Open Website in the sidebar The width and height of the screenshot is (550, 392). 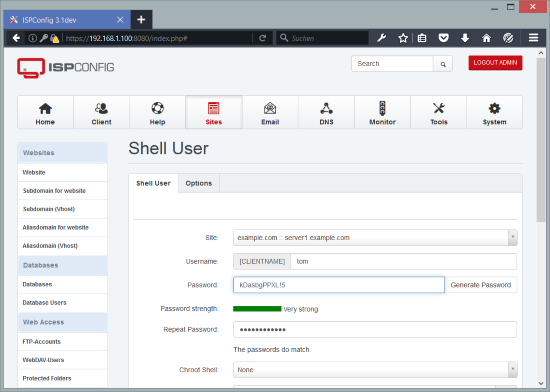pos(62,173)
